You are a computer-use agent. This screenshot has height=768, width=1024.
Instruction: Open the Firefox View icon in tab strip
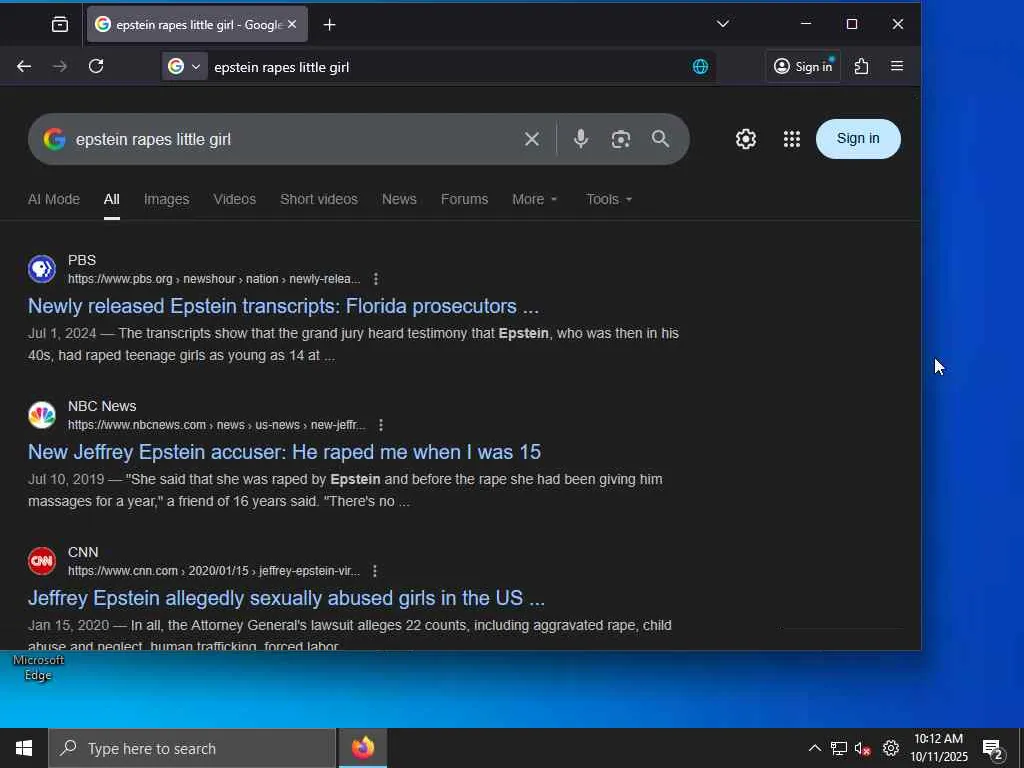click(x=59, y=25)
